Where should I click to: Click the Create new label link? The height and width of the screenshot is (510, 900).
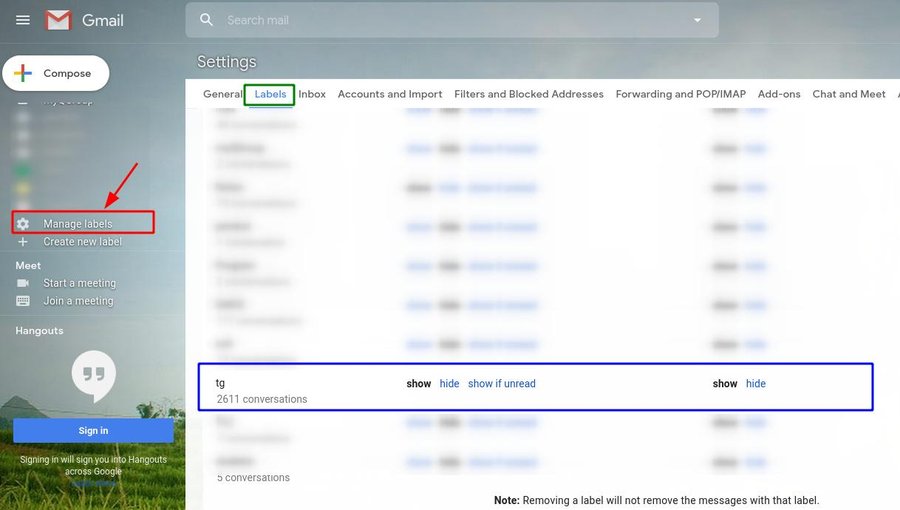point(82,242)
